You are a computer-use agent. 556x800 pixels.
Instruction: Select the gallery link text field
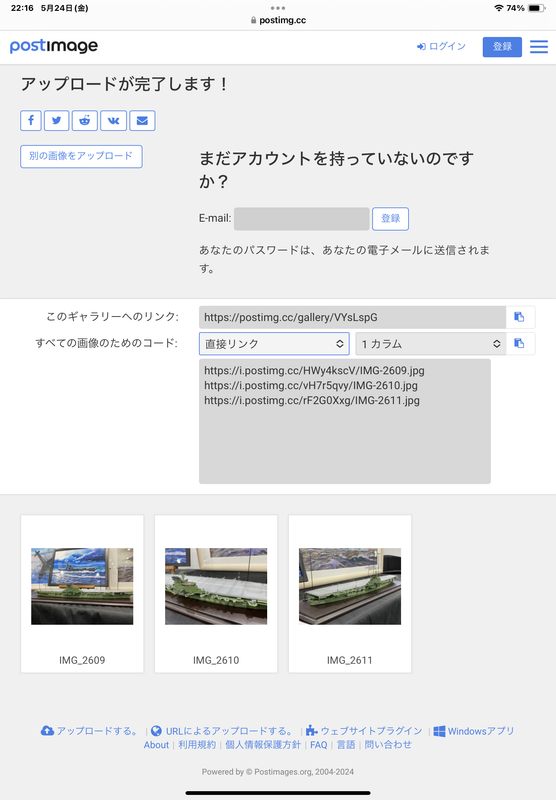coord(352,317)
